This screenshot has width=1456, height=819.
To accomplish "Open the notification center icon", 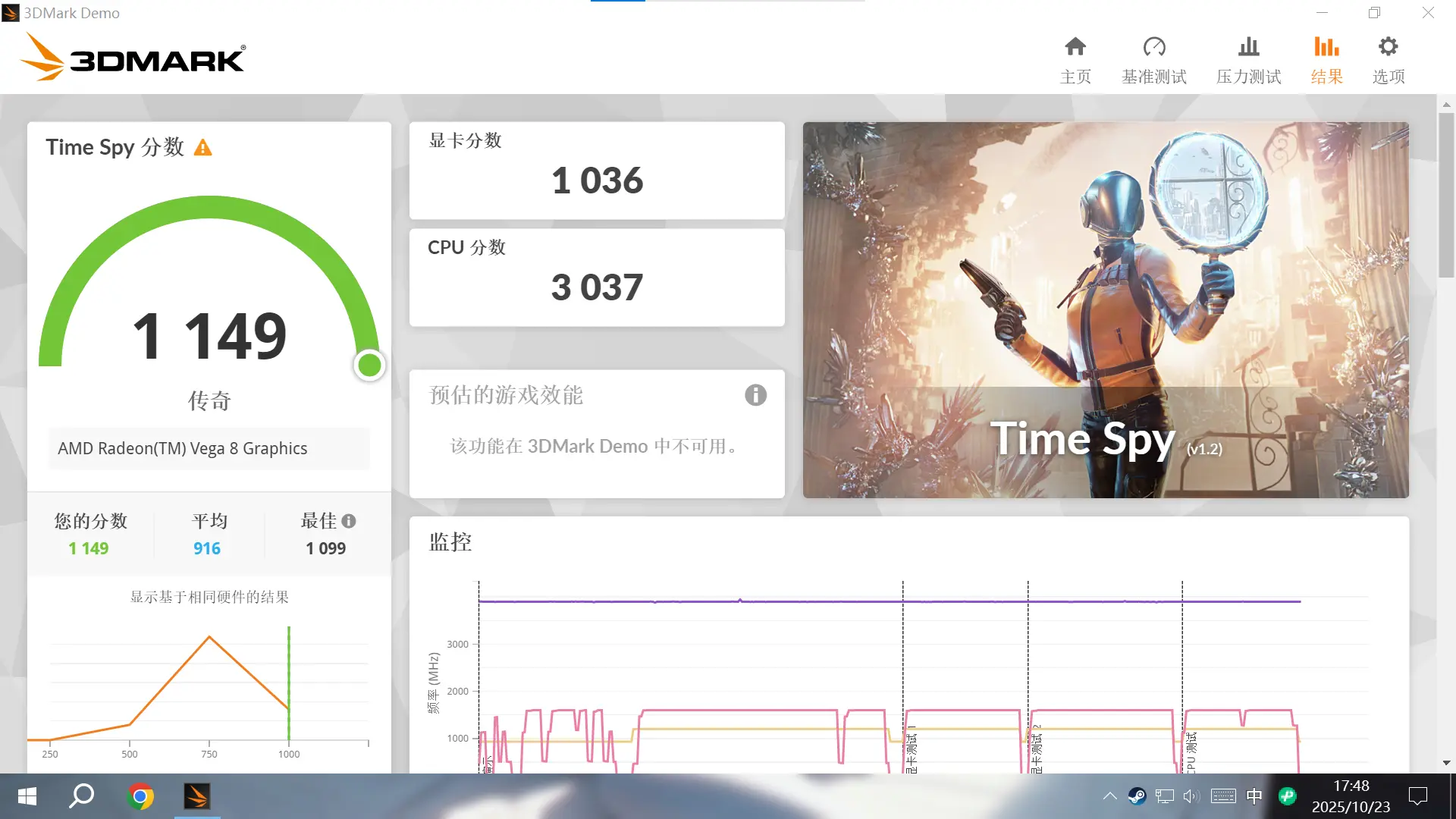I will point(1417,796).
